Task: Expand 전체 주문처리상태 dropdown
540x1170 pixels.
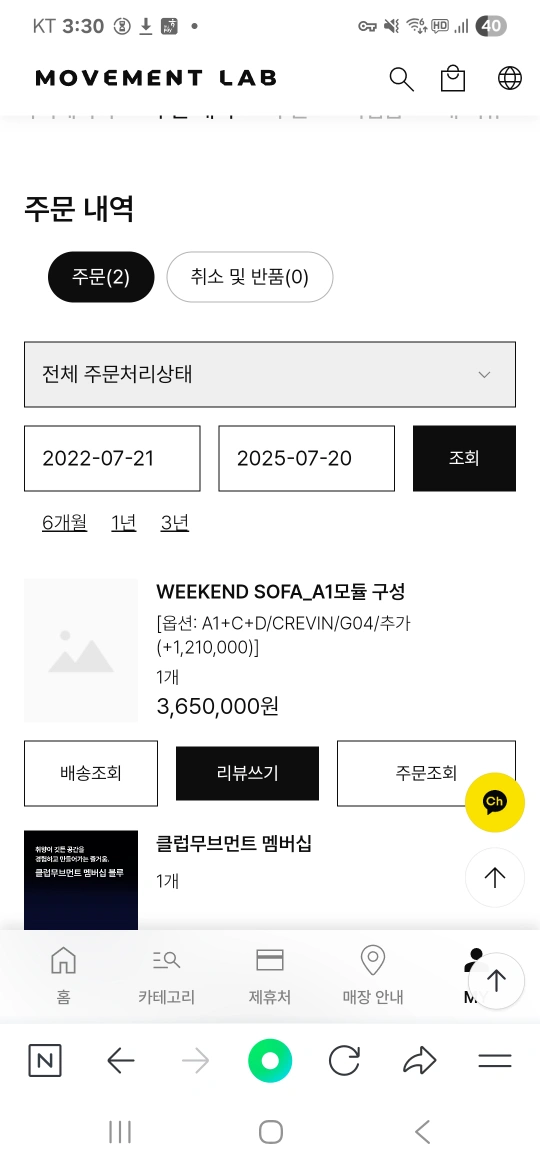Action: pos(270,375)
